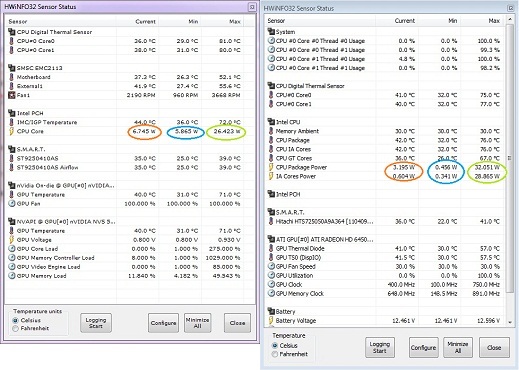Click the GPU Core Load gauge icon
This screenshot has width=519, height=370.
(11, 249)
